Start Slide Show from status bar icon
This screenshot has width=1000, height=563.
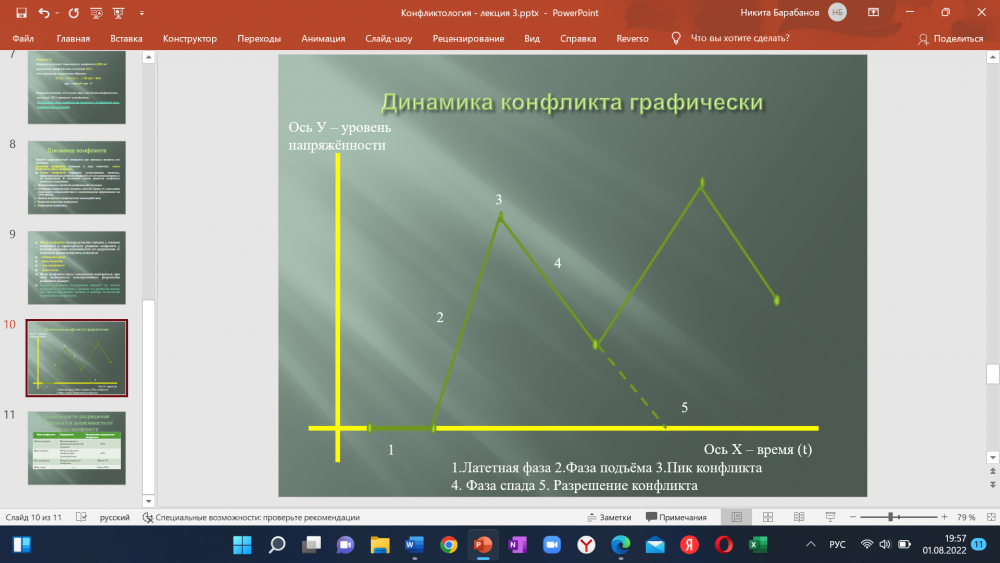tap(830, 517)
